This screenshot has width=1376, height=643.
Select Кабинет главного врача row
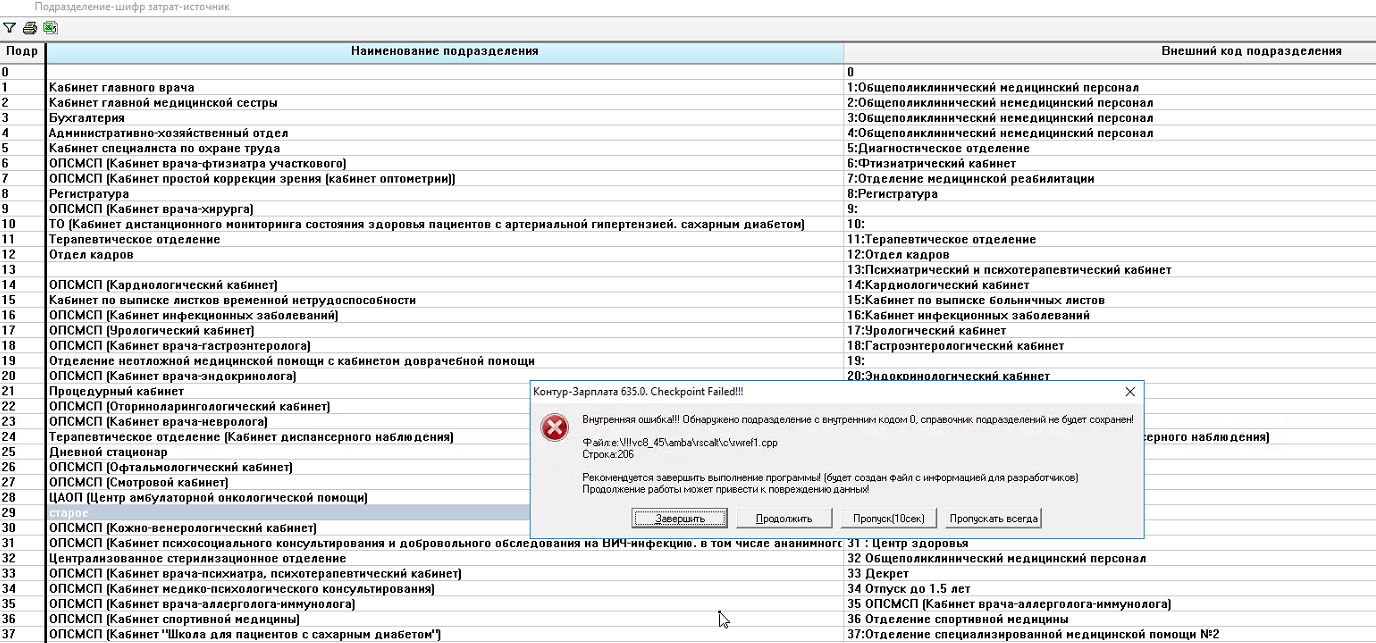(121, 88)
